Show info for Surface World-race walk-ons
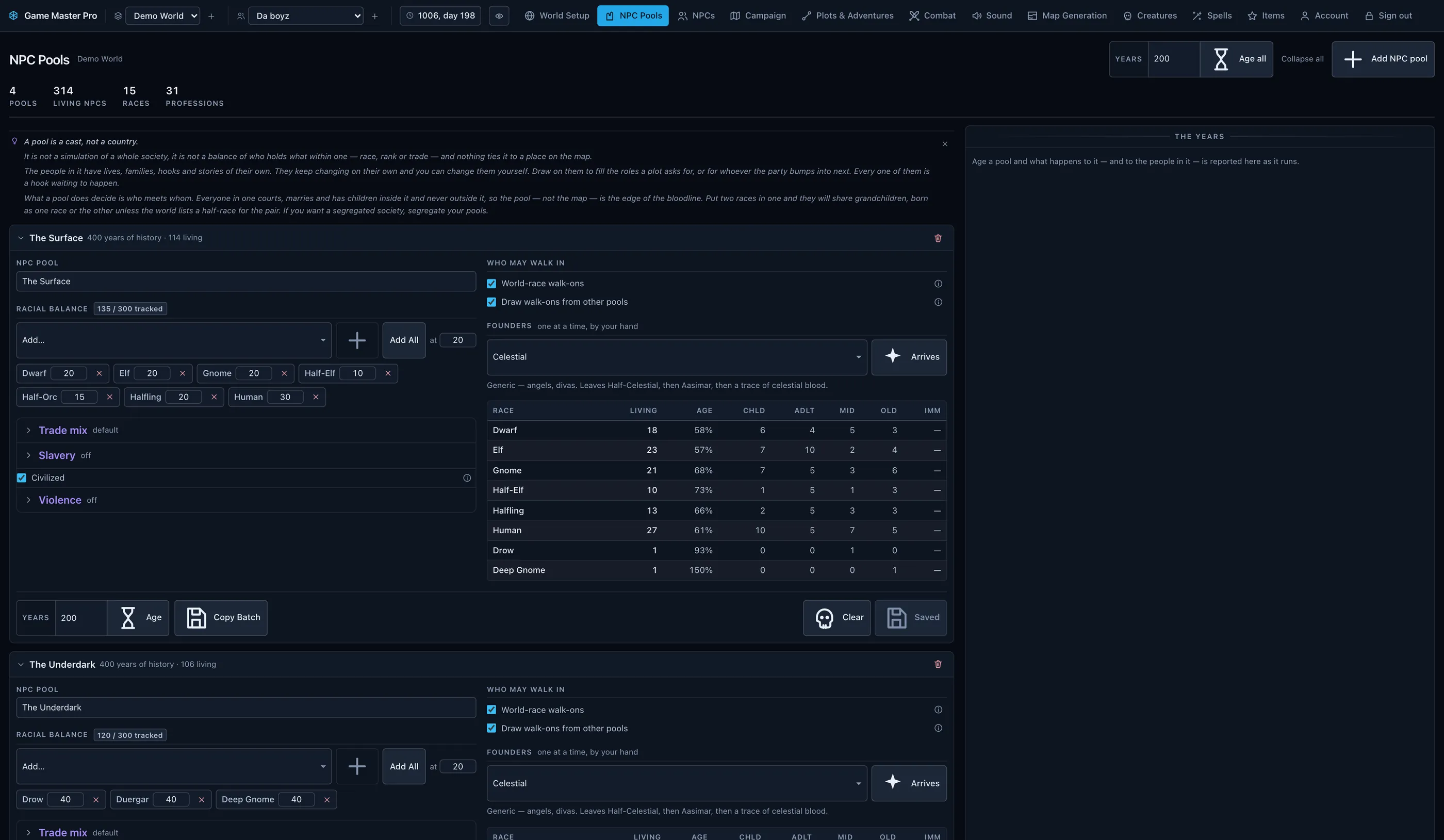The height and width of the screenshot is (840, 1444). coord(938,284)
